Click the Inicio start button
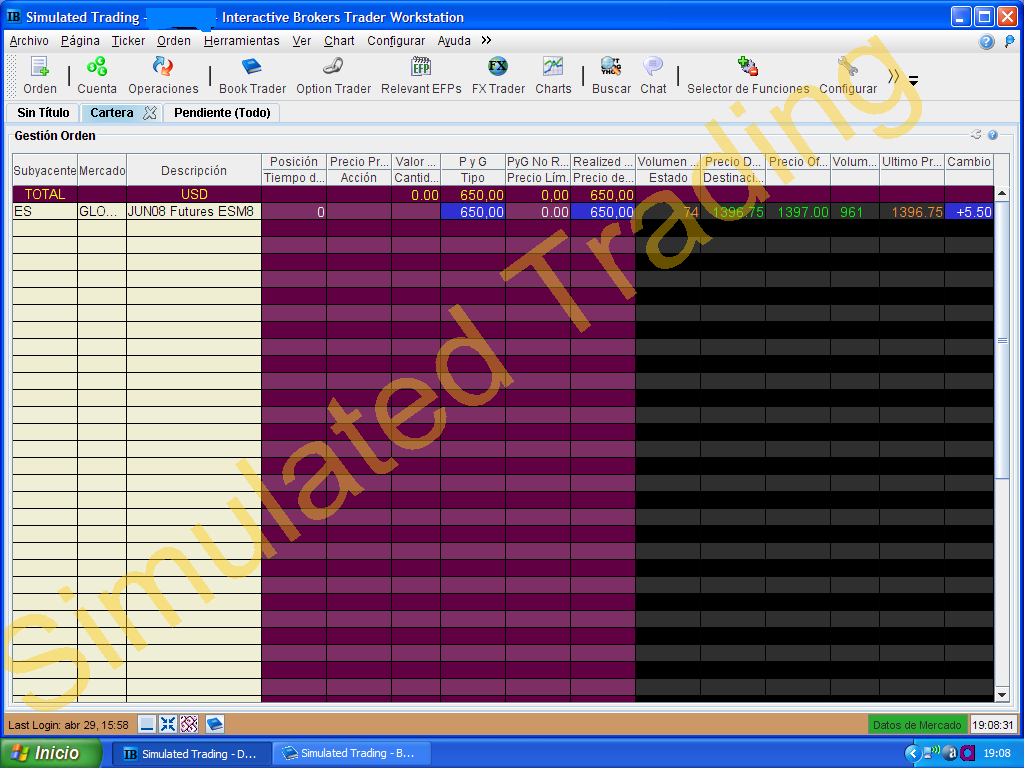This screenshot has height=768, width=1024. click(x=51, y=753)
